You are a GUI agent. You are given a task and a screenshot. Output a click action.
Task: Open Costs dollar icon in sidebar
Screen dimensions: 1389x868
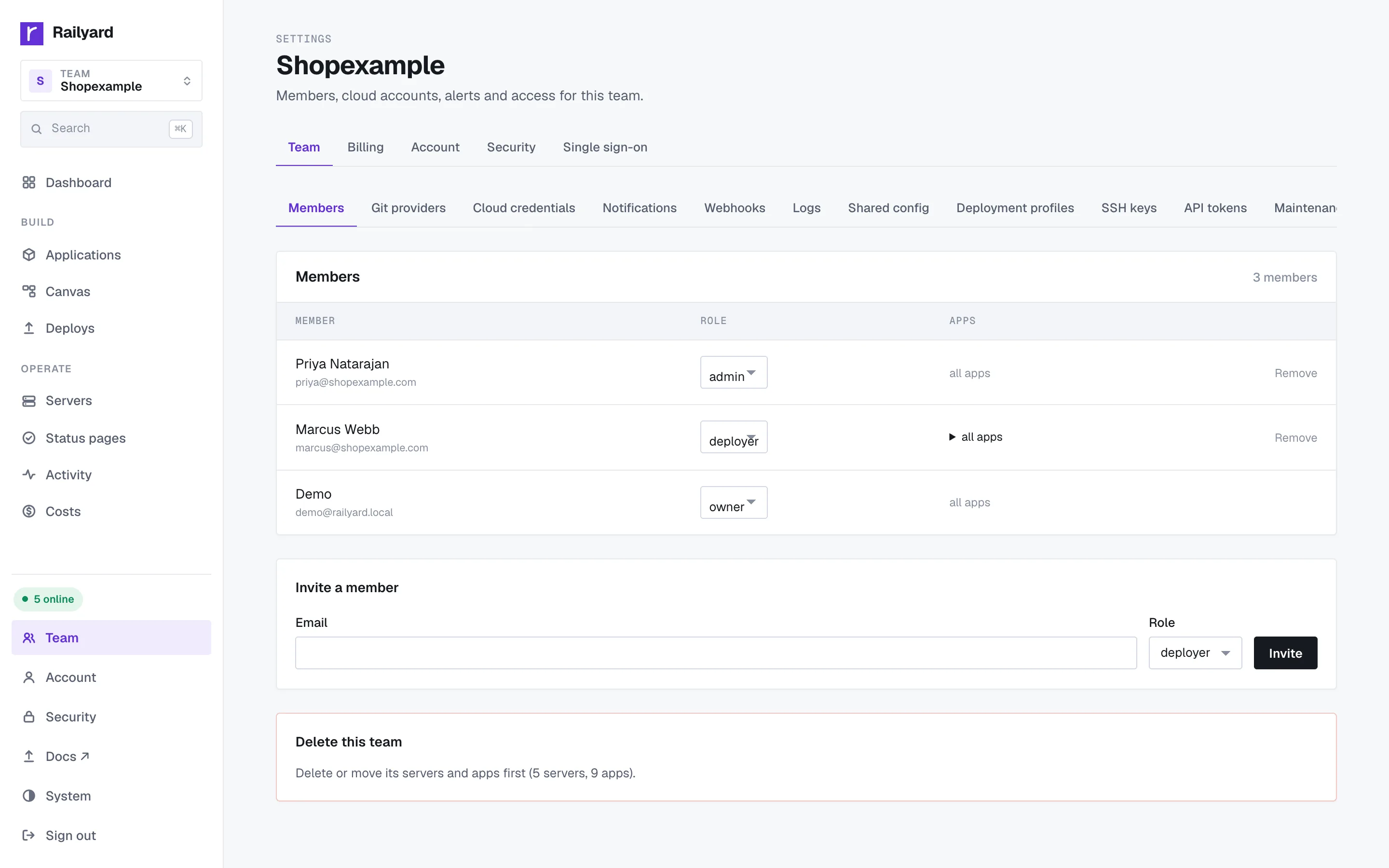point(29,512)
